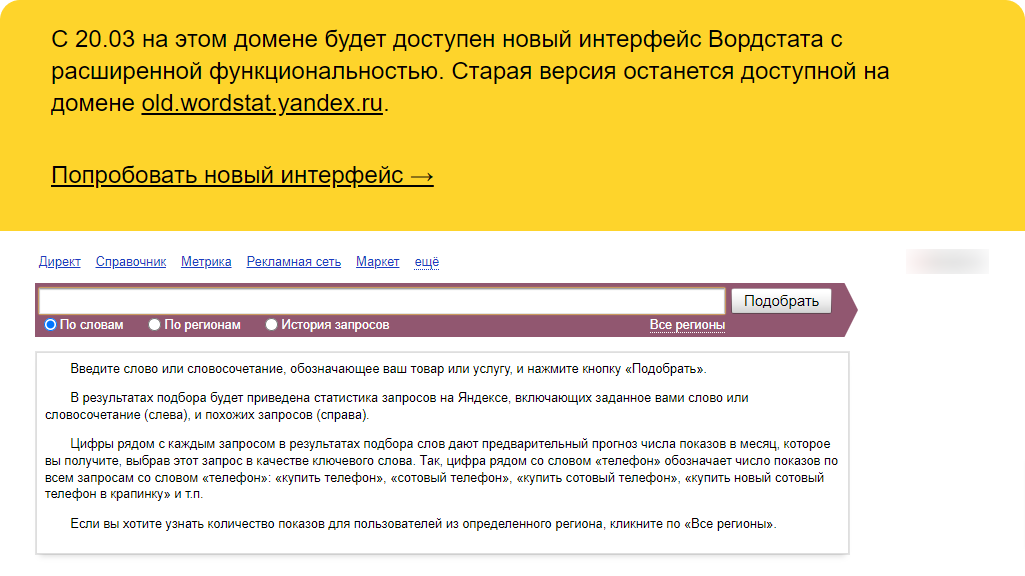The image size is (1025, 576).
Task: Focus the keyword search input field
Action: tap(382, 301)
